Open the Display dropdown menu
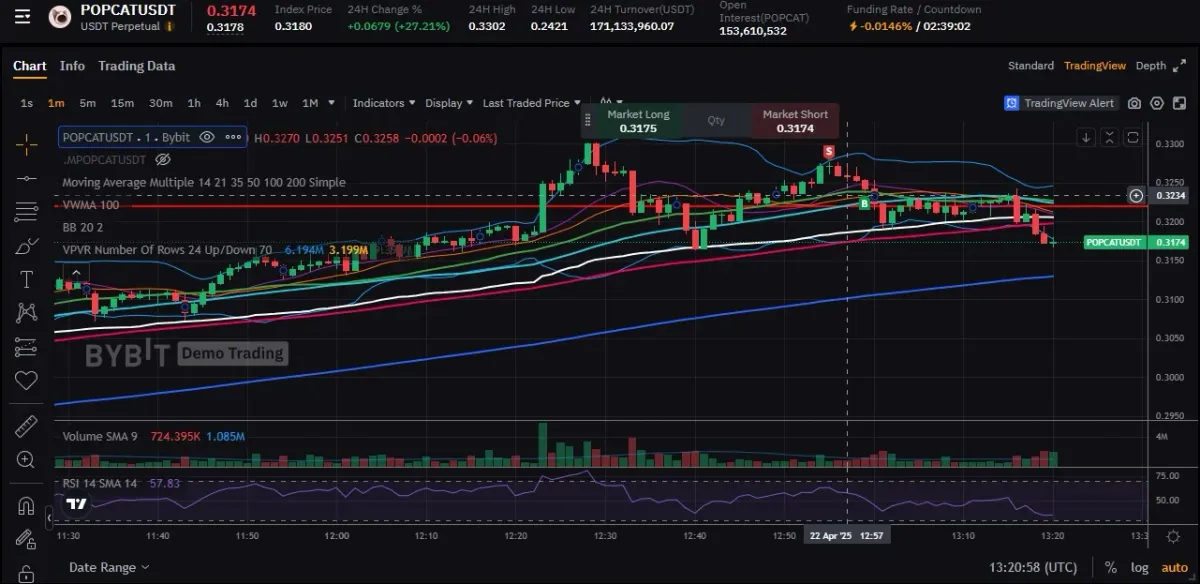The width and height of the screenshot is (1200, 584). tap(449, 103)
